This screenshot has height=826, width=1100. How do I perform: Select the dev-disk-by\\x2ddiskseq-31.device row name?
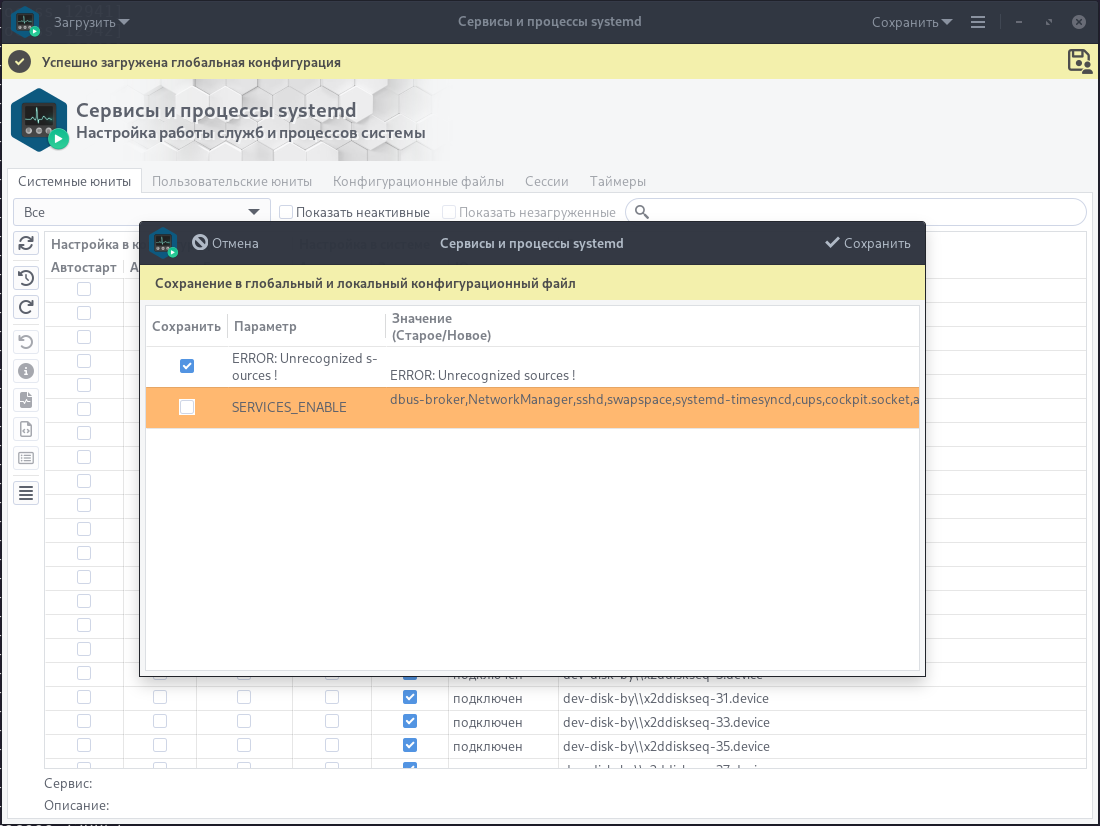pos(666,698)
